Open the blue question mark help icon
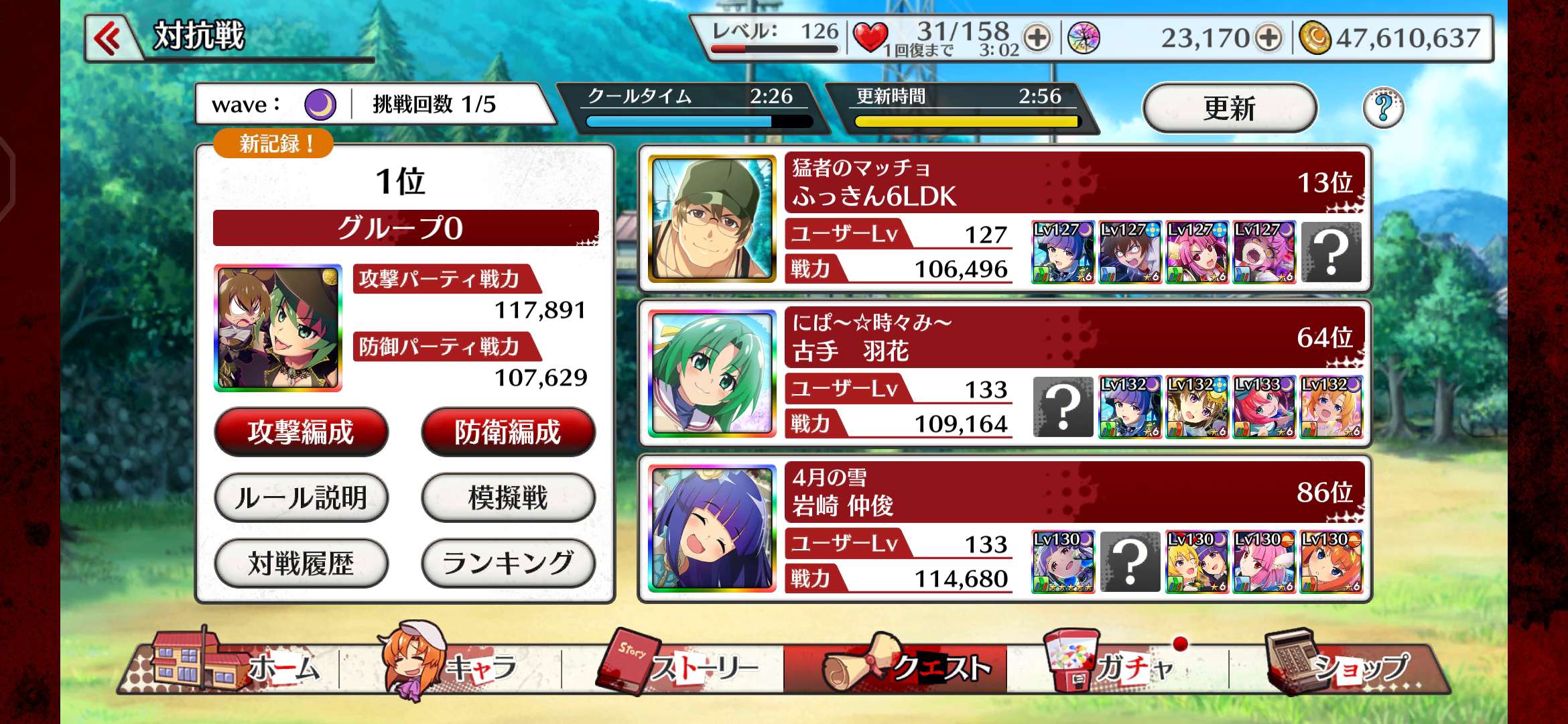1568x724 pixels. pos(1383,107)
